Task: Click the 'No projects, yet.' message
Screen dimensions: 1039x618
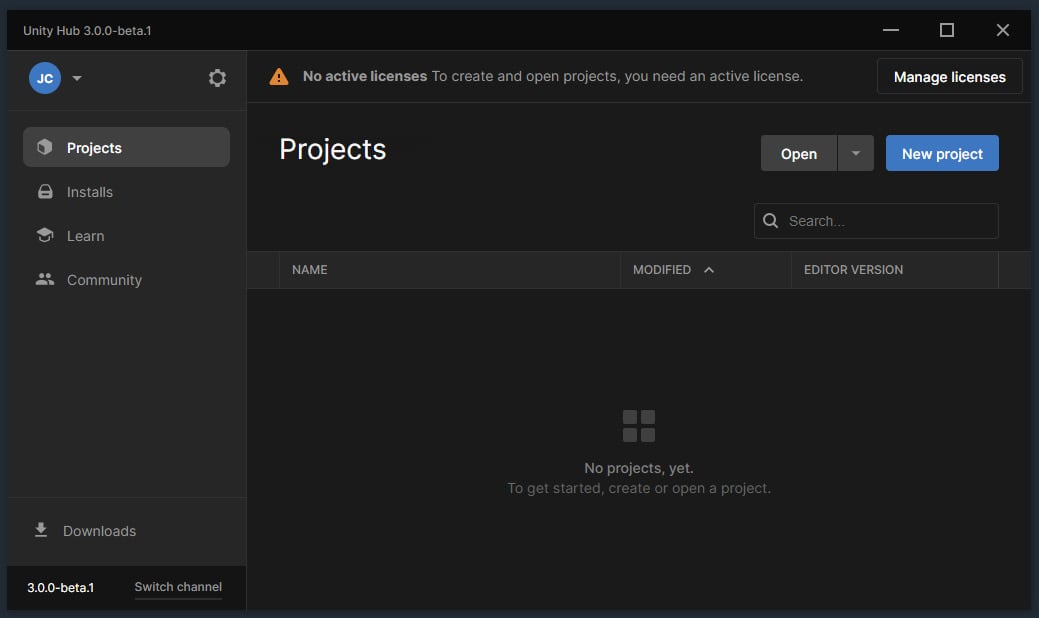Action: [x=639, y=468]
